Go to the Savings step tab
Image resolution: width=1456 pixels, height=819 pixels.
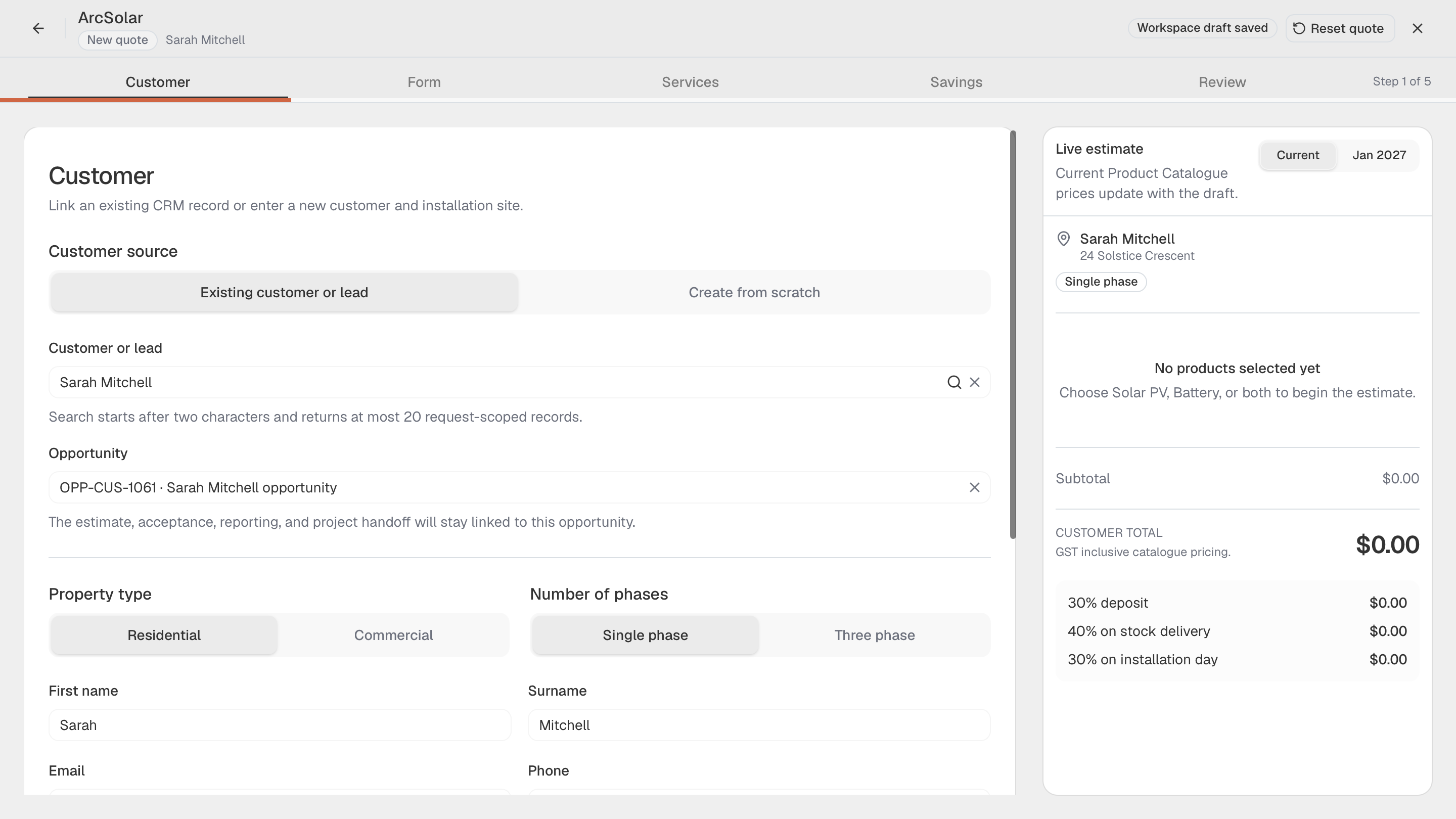[957, 82]
